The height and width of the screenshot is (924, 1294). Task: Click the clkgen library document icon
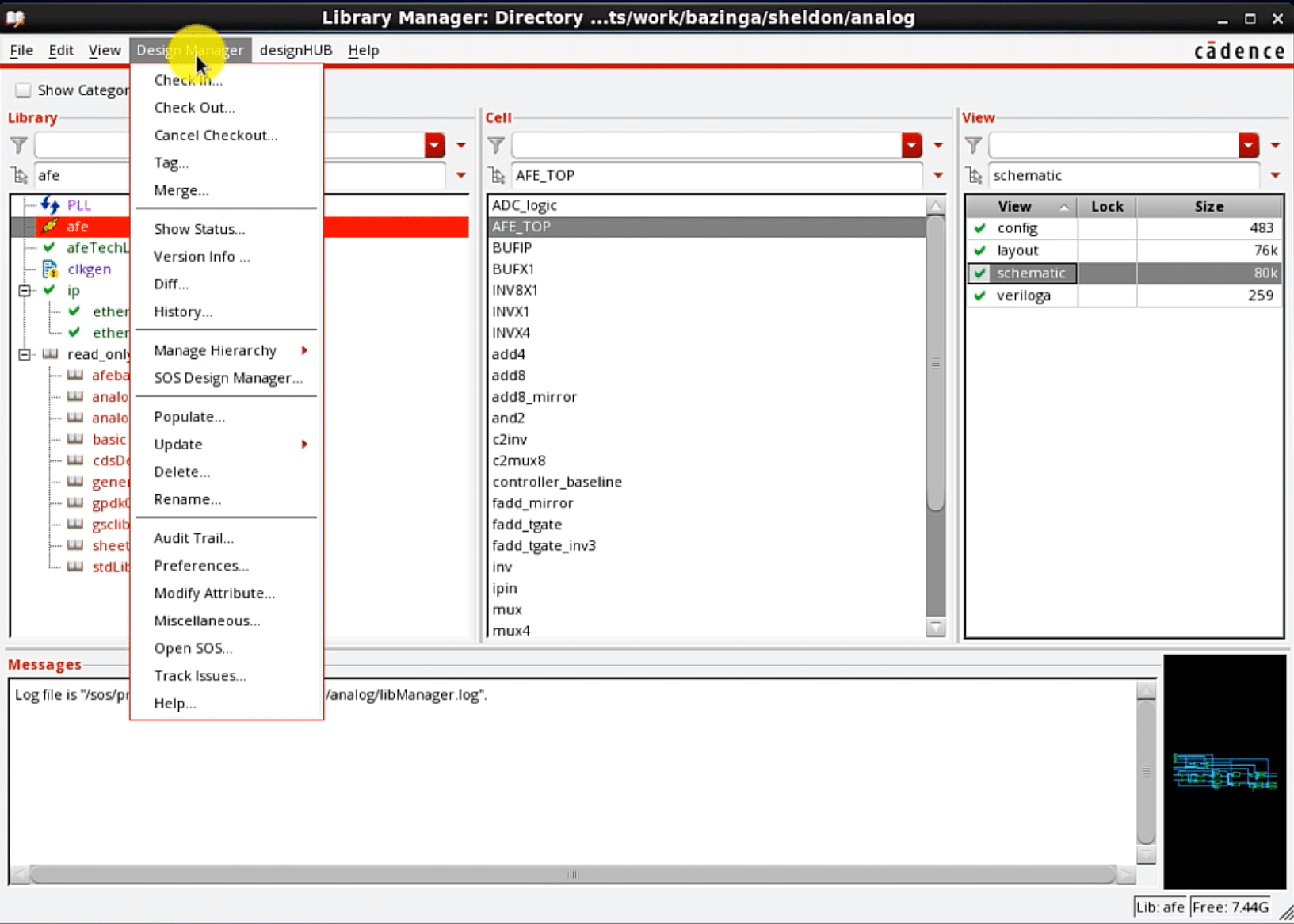50,269
